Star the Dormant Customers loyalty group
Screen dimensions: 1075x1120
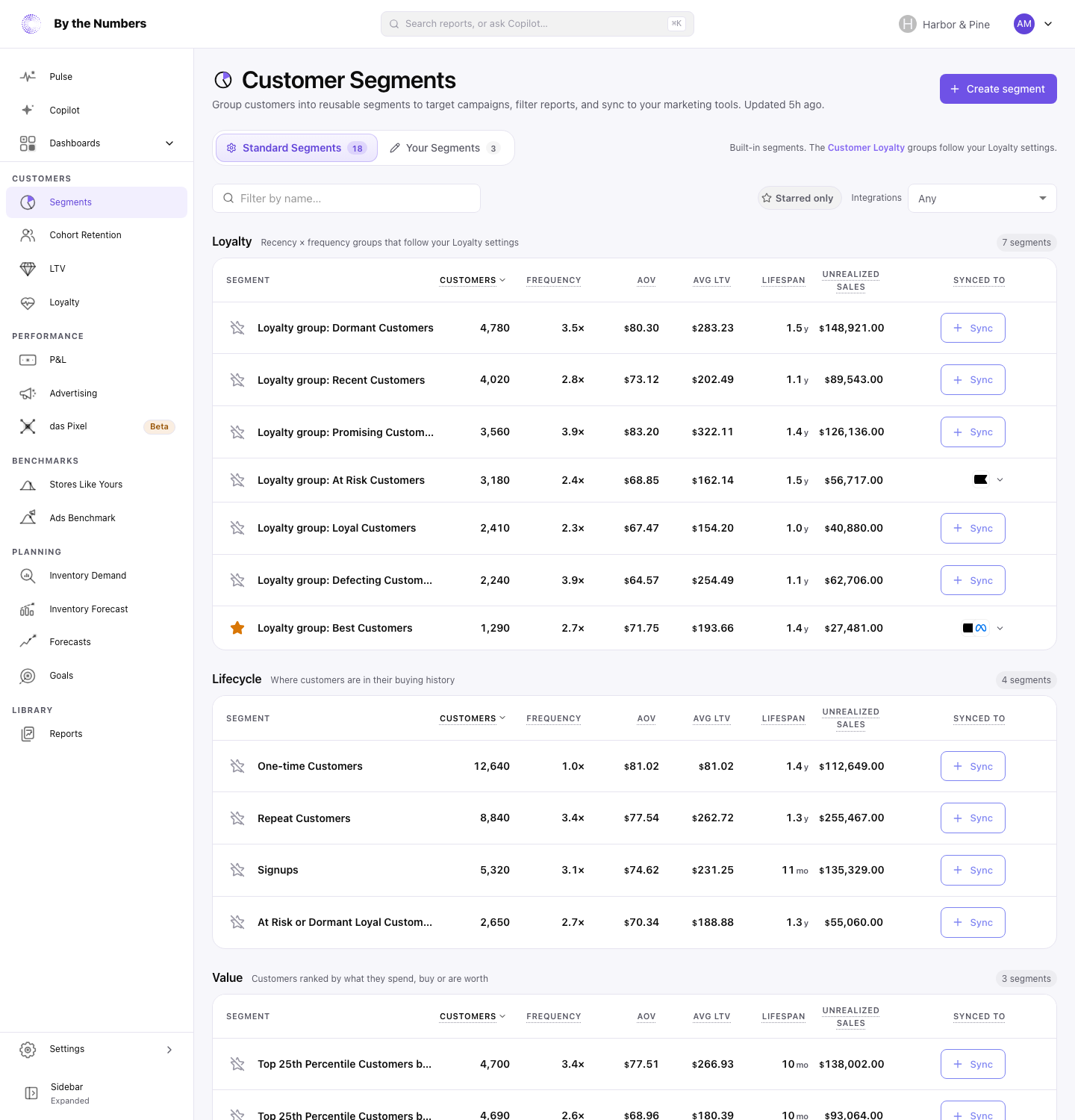click(237, 328)
